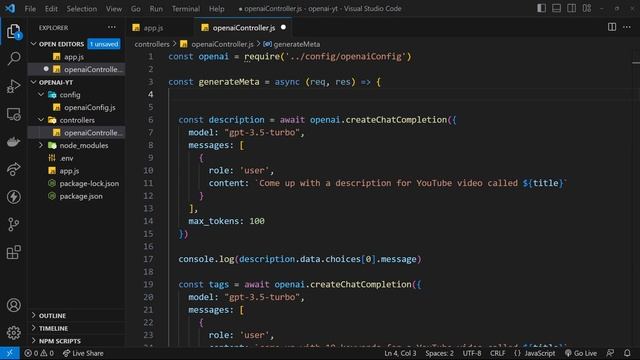Open the View menu

point(114,9)
